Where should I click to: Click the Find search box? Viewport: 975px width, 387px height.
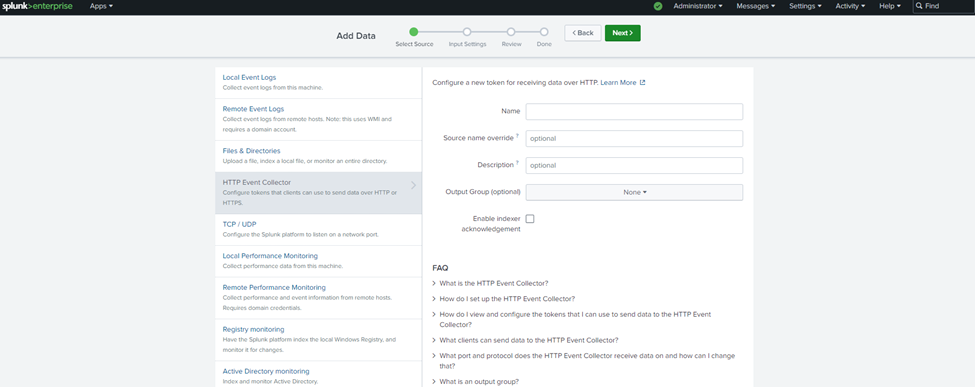point(943,6)
